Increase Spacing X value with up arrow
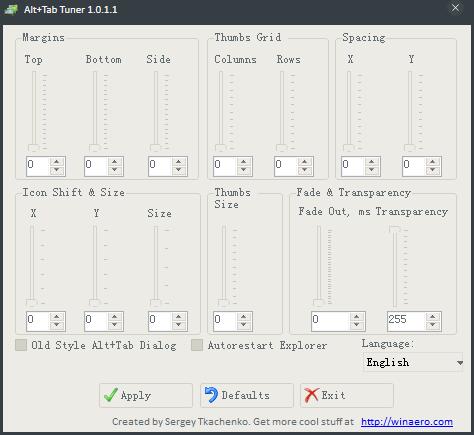Image resolution: width=474 pixels, height=435 pixels. (x=372, y=162)
